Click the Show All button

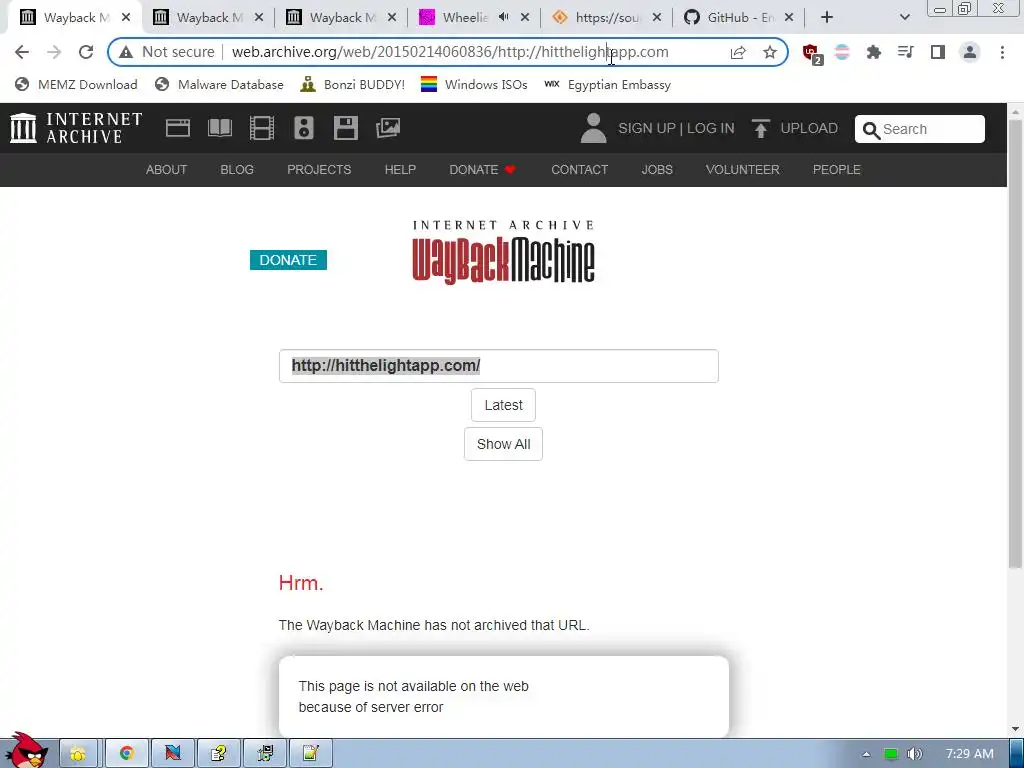point(504,444)
